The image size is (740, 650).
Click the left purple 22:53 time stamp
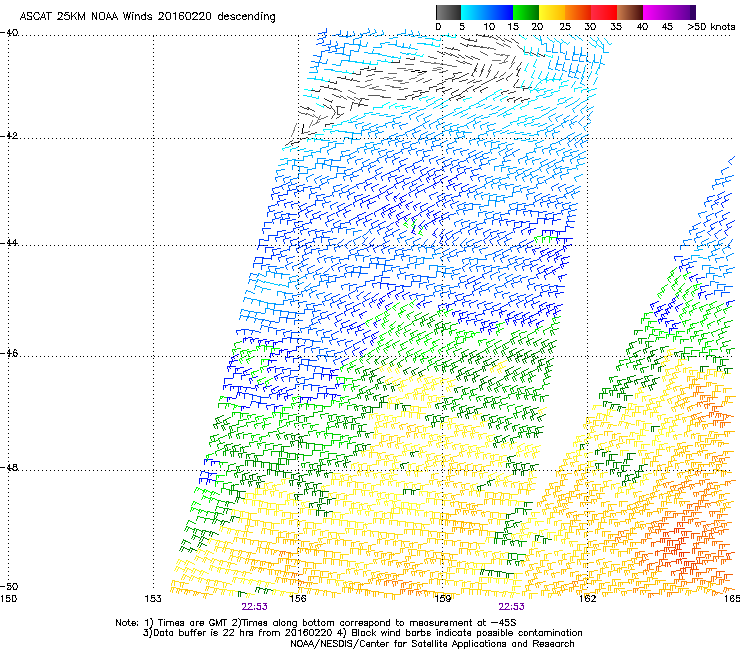[x=254, y=607]
